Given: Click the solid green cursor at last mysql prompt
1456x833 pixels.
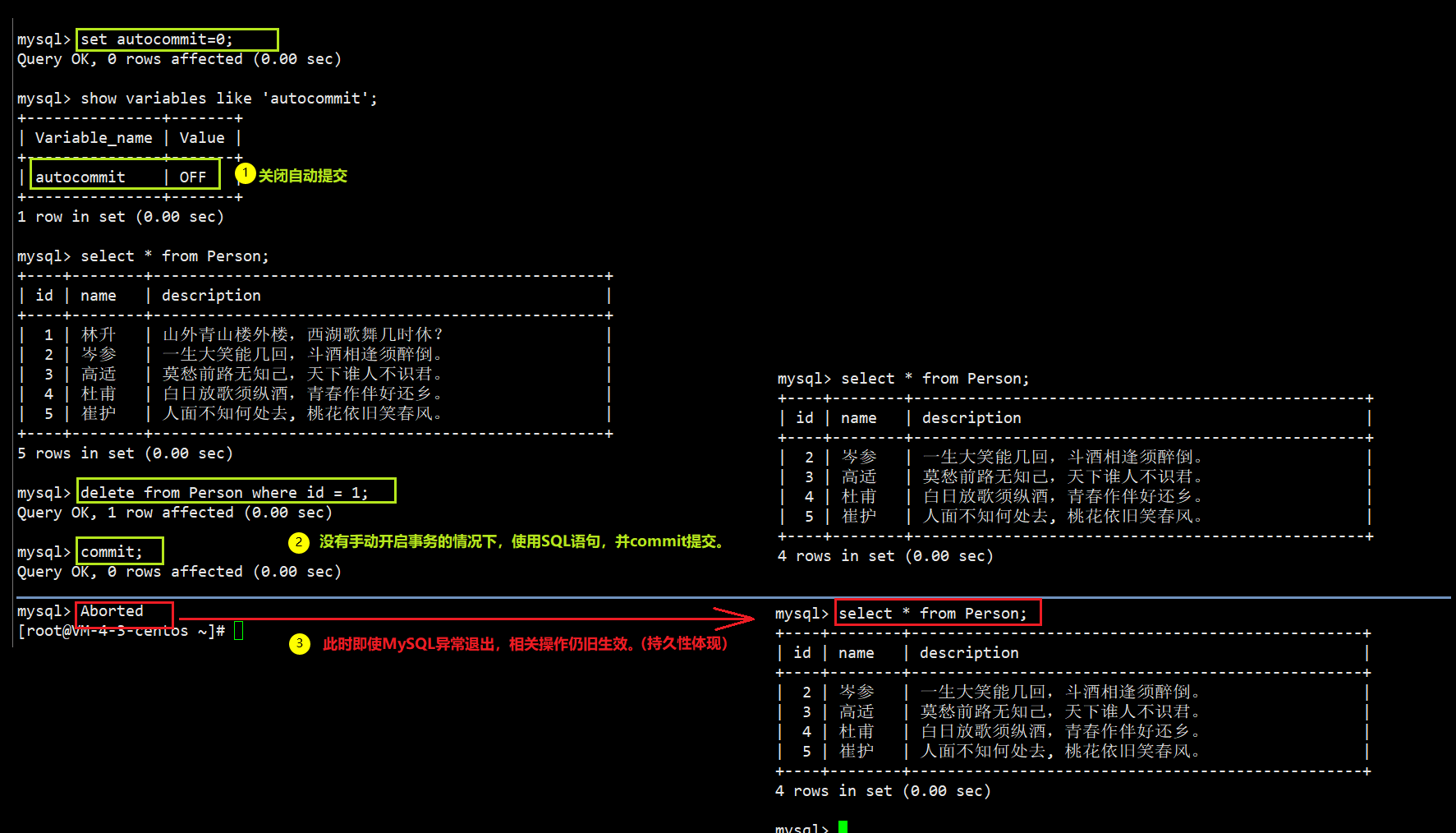Looking at the screenshot, I should (x=843, y=827).
